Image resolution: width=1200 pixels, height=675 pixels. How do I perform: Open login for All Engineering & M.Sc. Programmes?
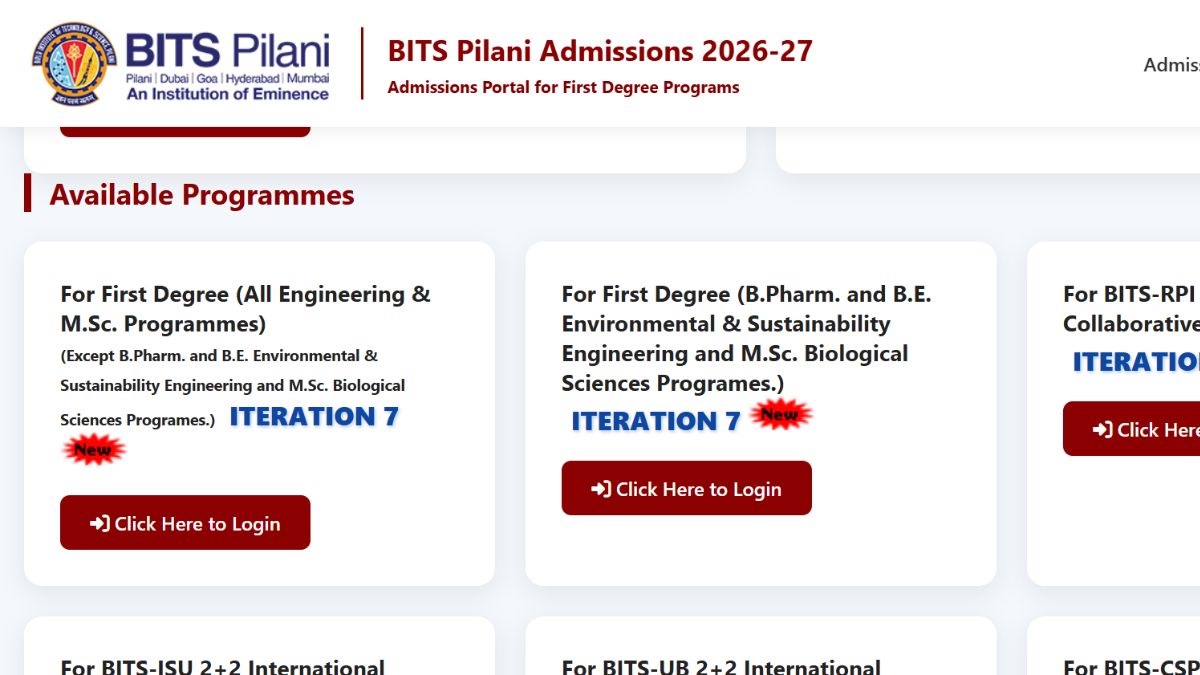click(x=185, y=523)
